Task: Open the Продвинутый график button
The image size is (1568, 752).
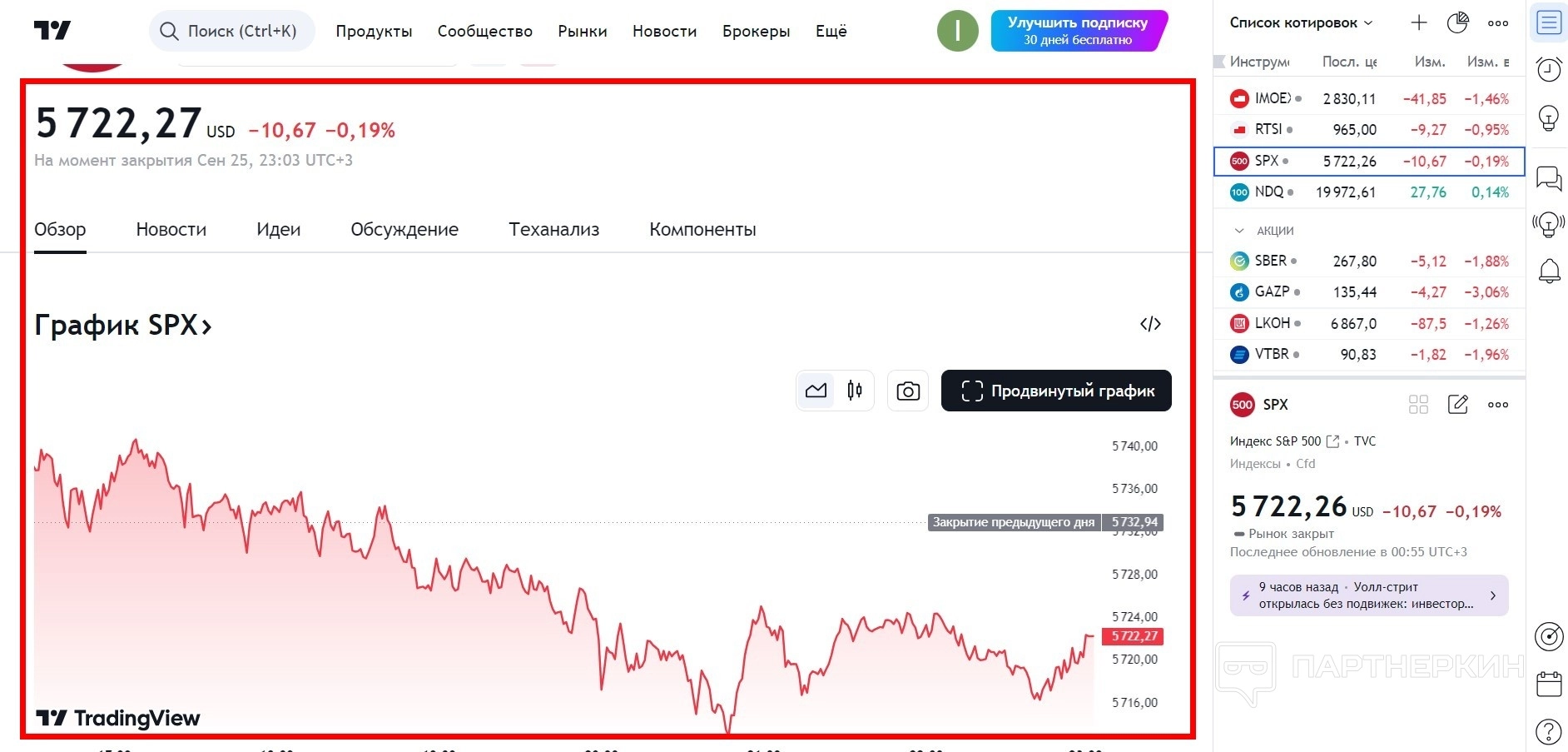Action: [1056, 391]
